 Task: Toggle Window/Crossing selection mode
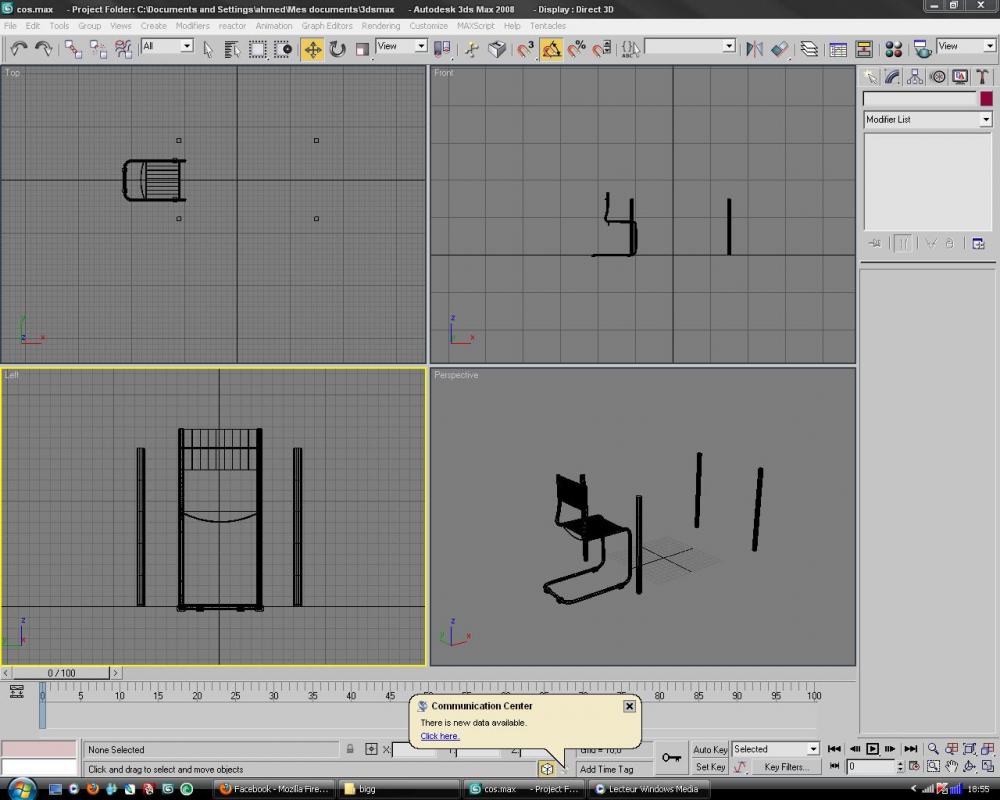283,49
